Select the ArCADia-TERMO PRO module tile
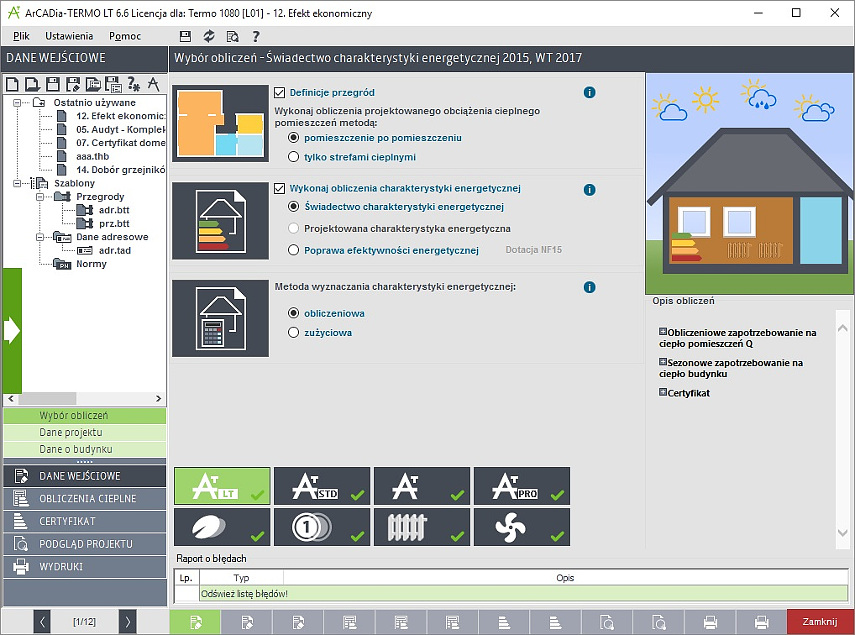The height and width of the screenshot is (635, 855). [522, 486]
